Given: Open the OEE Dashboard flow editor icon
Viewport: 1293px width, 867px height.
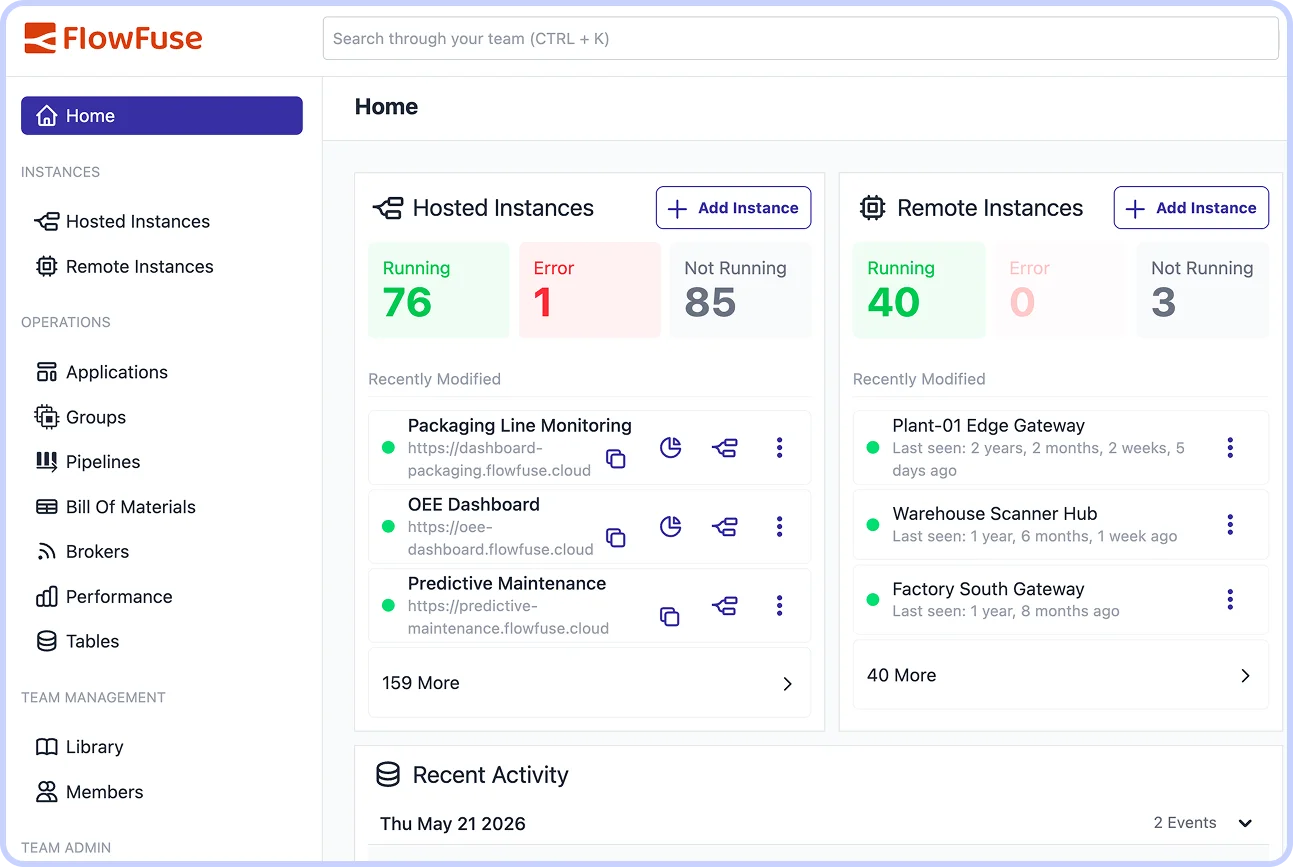Looking at the screenshot, I should 725,526.
